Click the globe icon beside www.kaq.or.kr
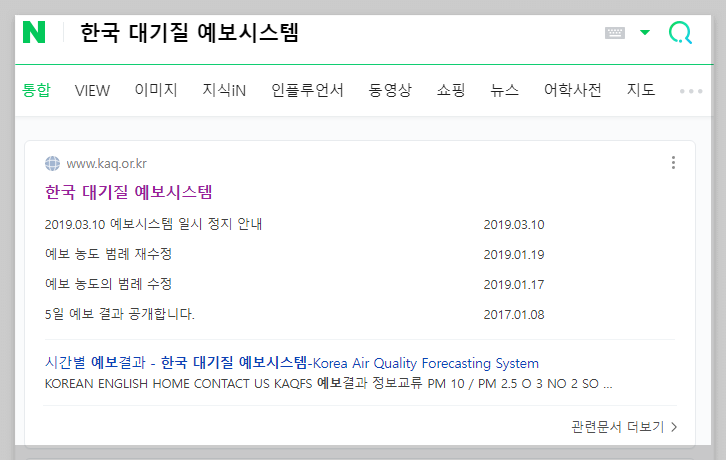The width and height of the screenshot is (726, 460). 52,164
